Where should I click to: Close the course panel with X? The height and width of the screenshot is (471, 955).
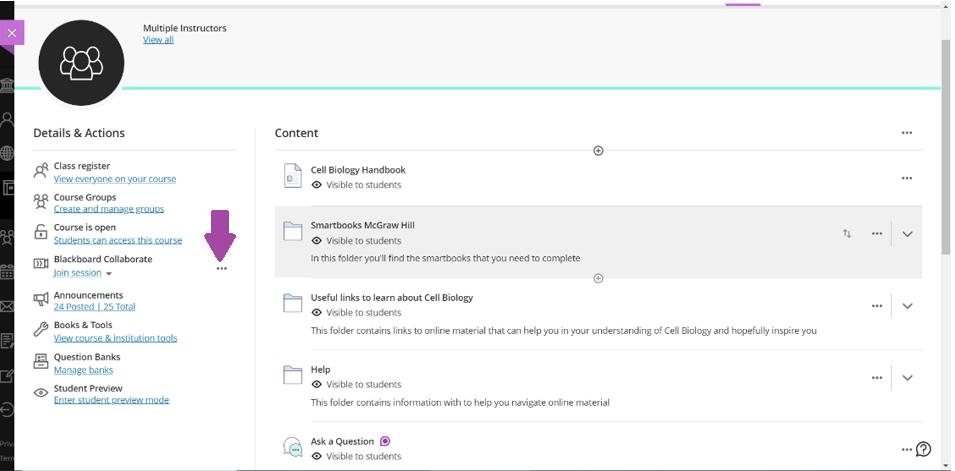point(12,33)
